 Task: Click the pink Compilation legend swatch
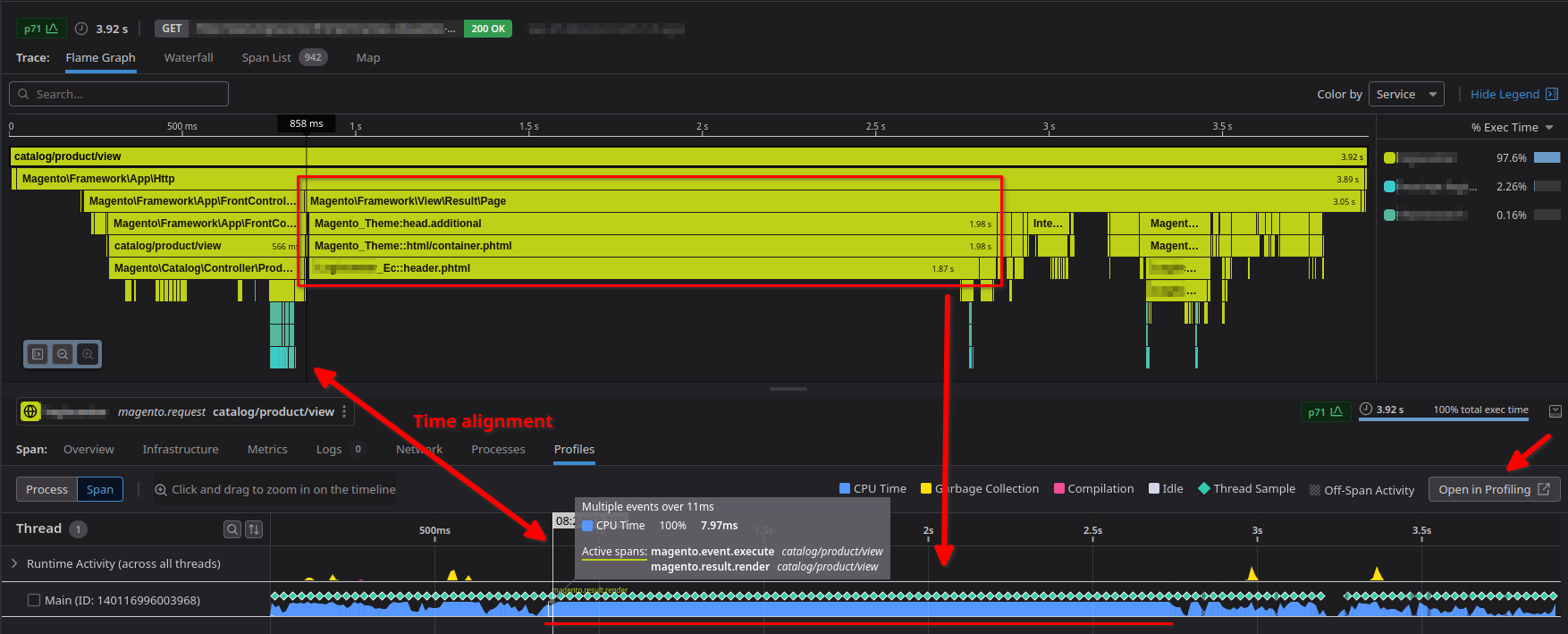(x=1059, y=488)
